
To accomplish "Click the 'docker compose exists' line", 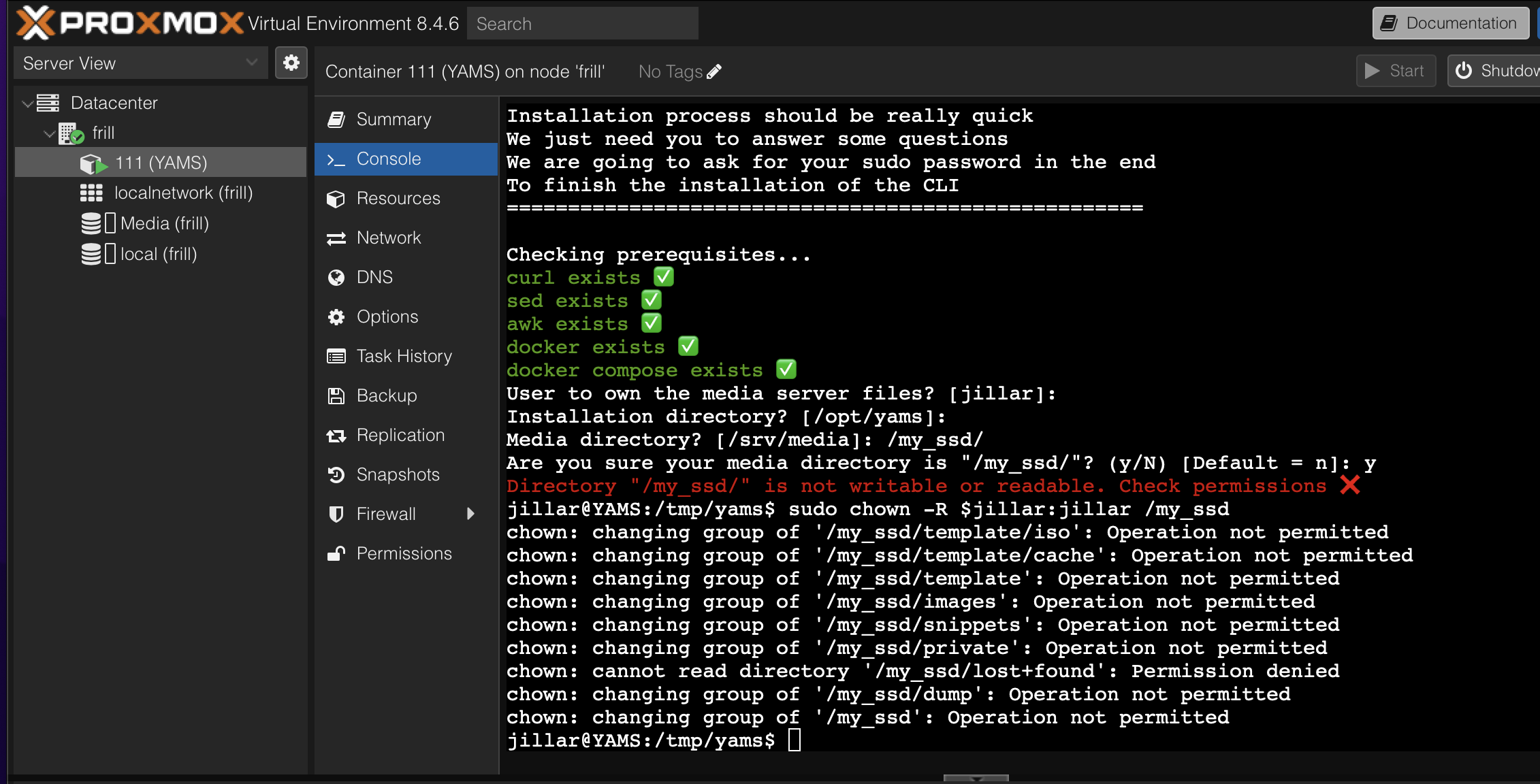I will (652, 370).
